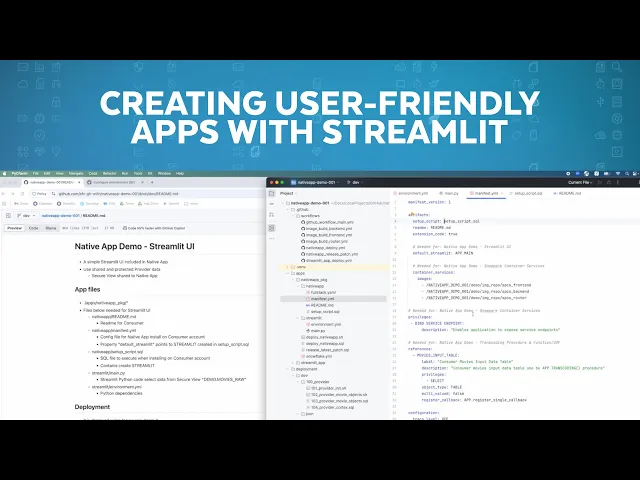Open the nativeapp-demo-001 project selector in PyCharm title bar
Viewport: 640px width, 480px height.
(315, 182)
